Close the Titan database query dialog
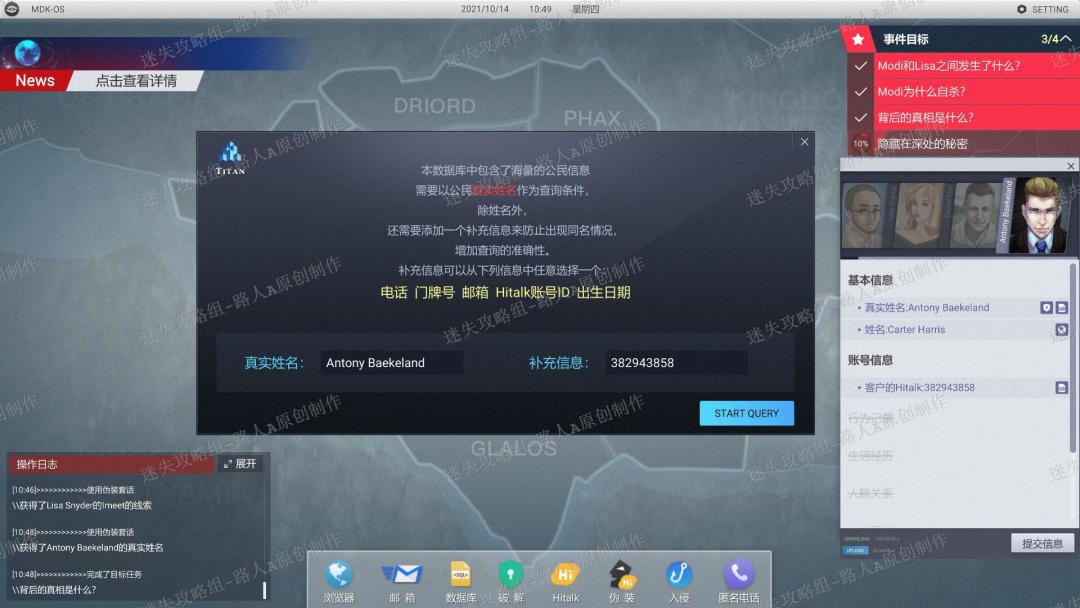 [x=804, y=142]
